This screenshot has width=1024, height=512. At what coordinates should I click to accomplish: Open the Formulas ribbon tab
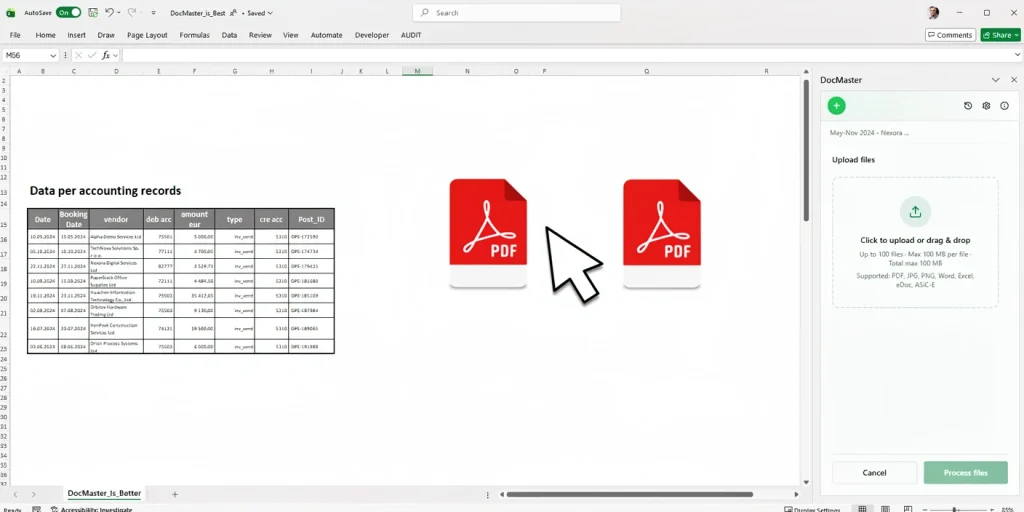(x=195, y=35)
